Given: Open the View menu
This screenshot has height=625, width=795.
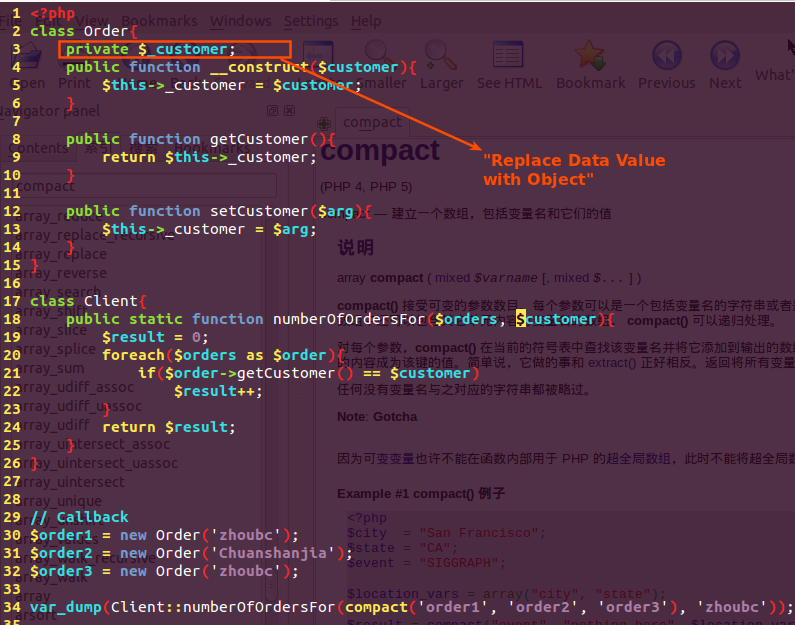Looking at the screenshot, I should coord(90,21).
